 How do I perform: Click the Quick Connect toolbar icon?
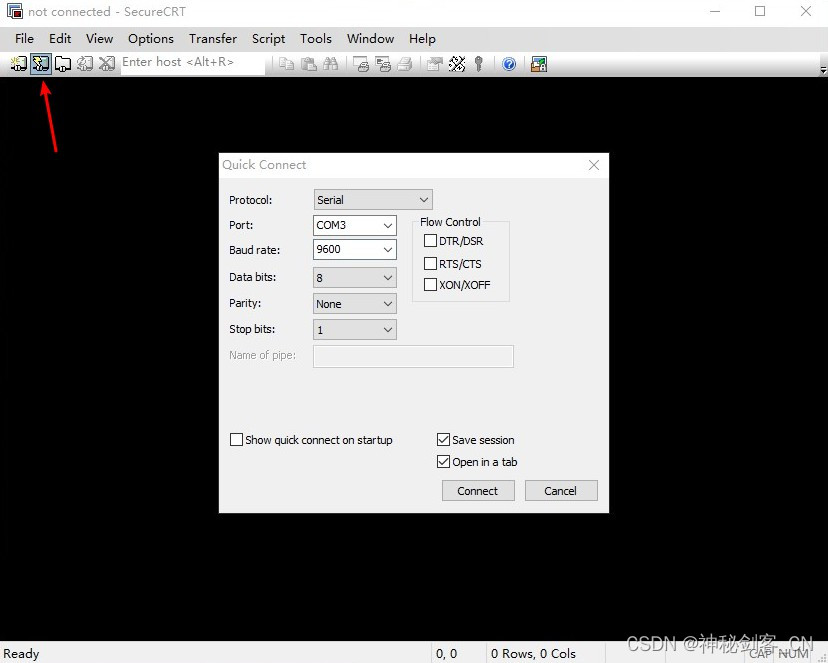click(x=41, y=64)
